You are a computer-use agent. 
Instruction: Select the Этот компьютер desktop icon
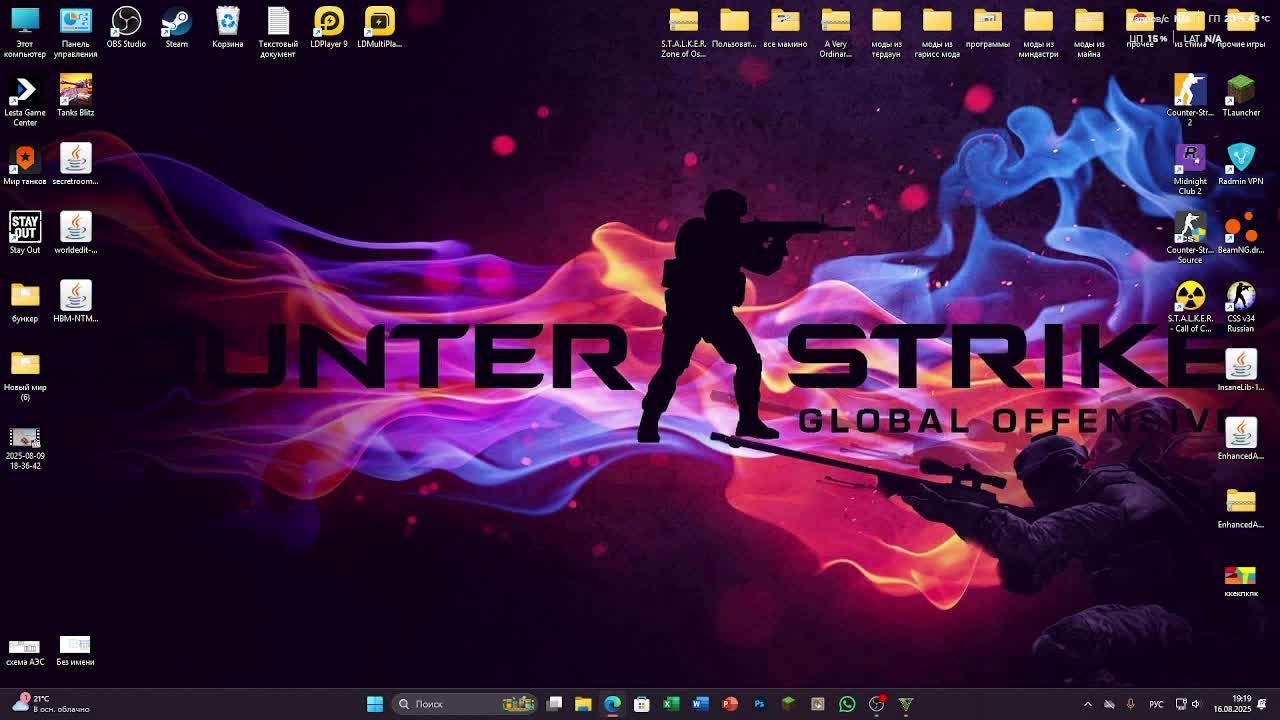(x=25, y=31)
